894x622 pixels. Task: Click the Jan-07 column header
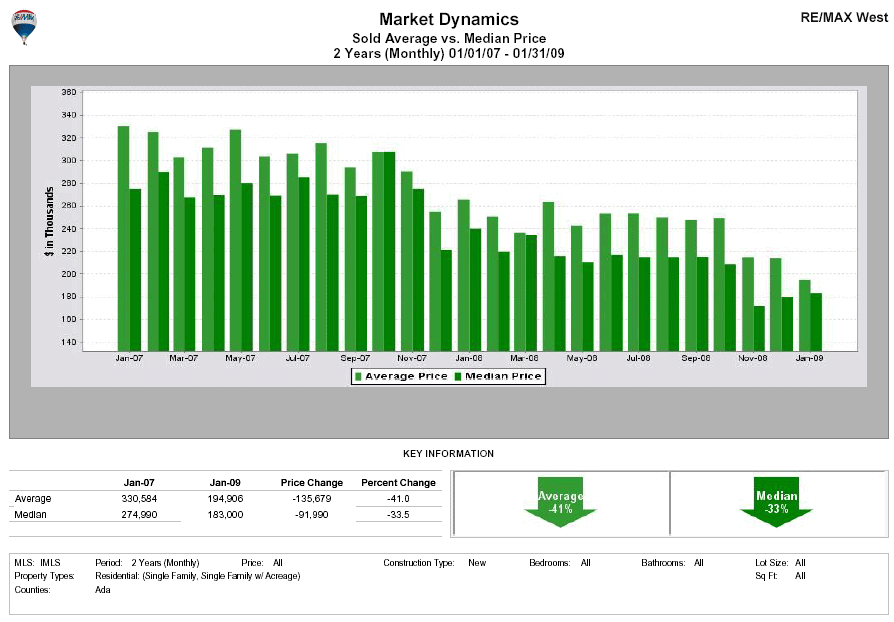click(x=139, y=482)
